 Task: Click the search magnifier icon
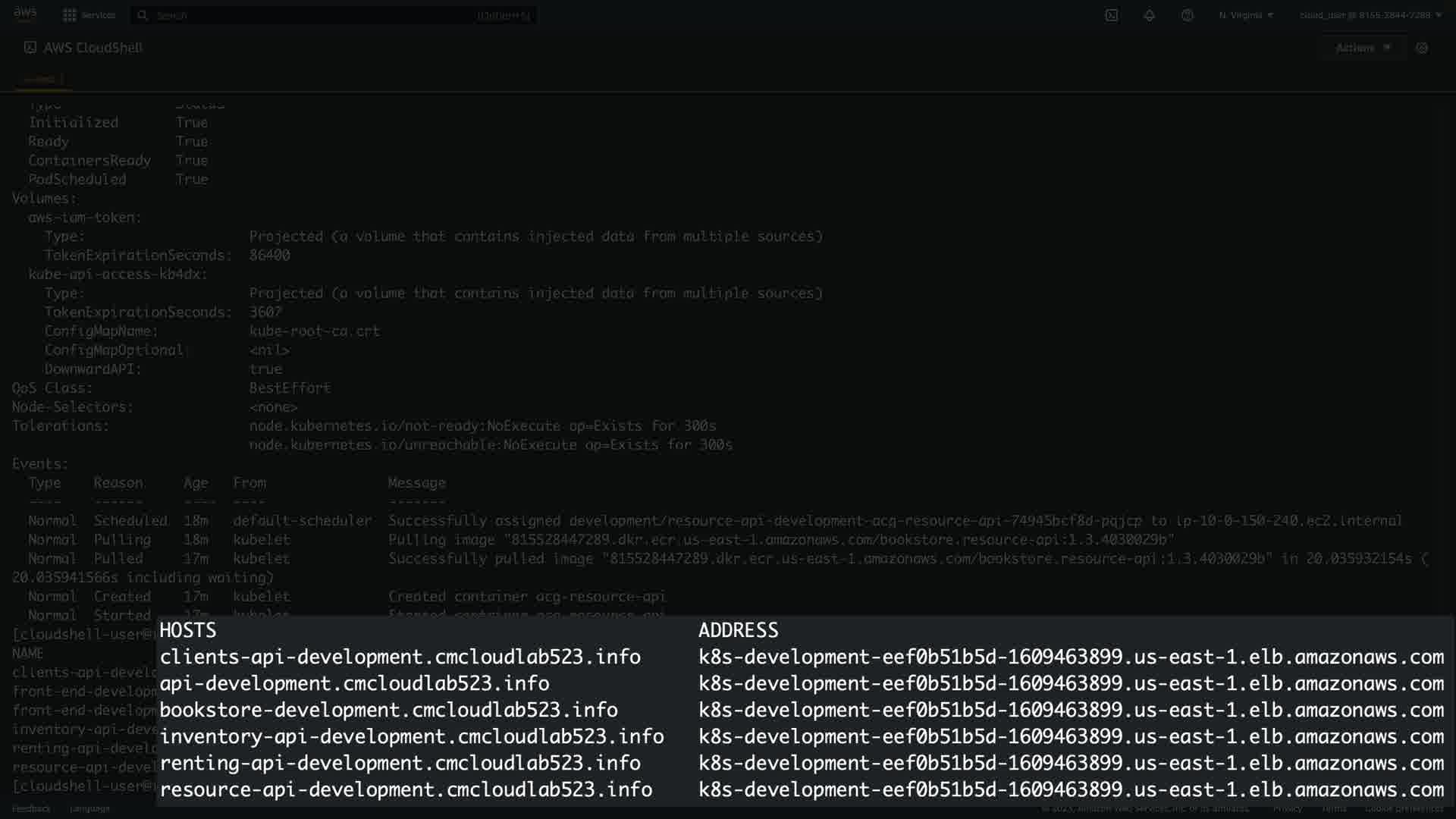[x=143, y=15]
